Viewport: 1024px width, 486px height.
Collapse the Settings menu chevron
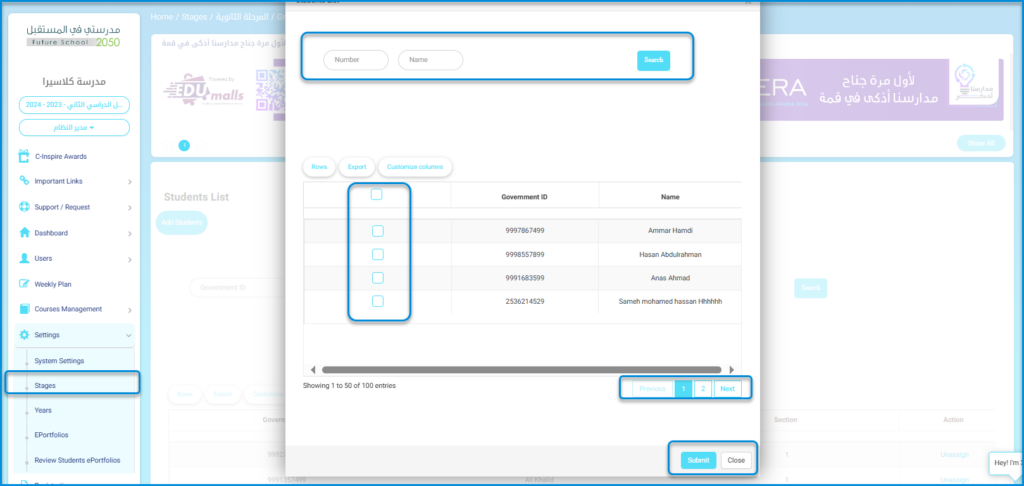[128, 335]
